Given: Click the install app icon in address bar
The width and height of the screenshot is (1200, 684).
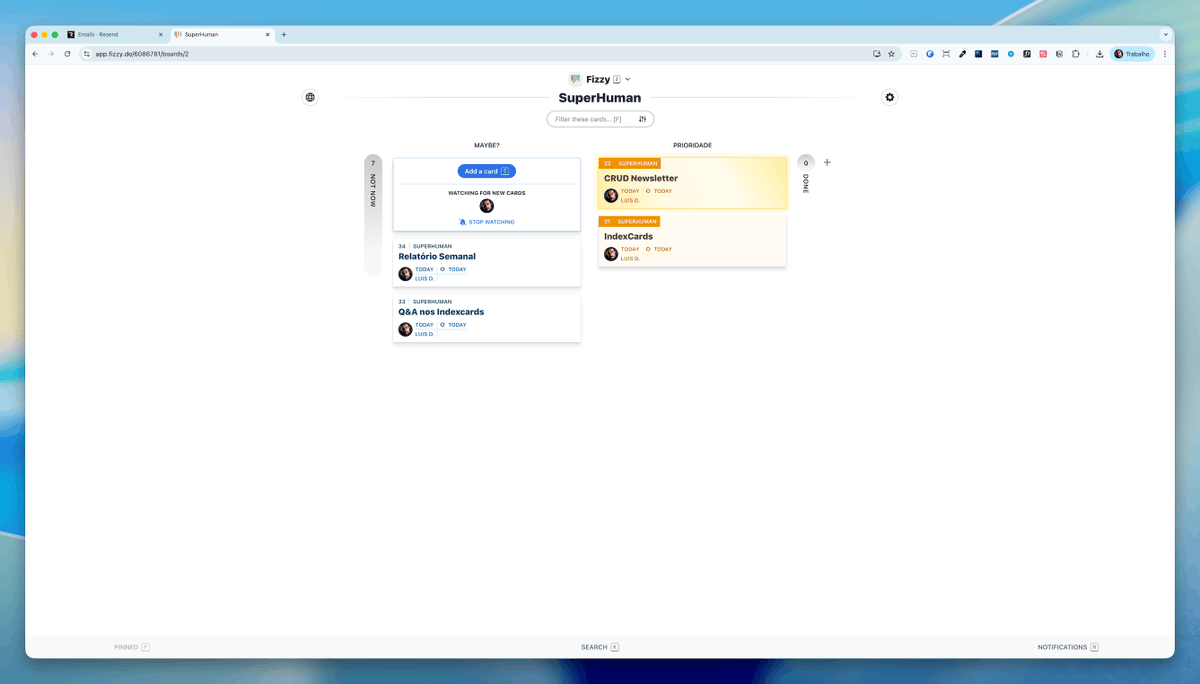Looking at the screenshot, I should [x=877, y=54].
